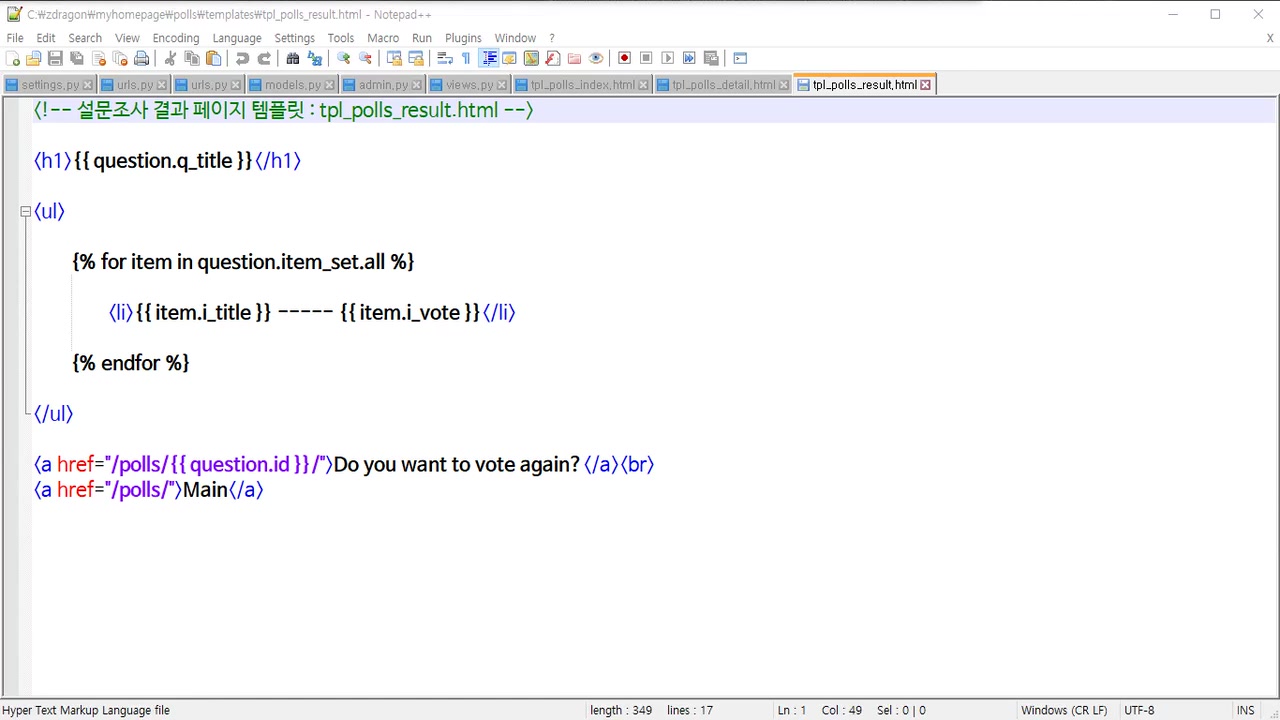1280x720 pixels.
Task: Open the Plugins menu
Action: [x=463, y=38]
